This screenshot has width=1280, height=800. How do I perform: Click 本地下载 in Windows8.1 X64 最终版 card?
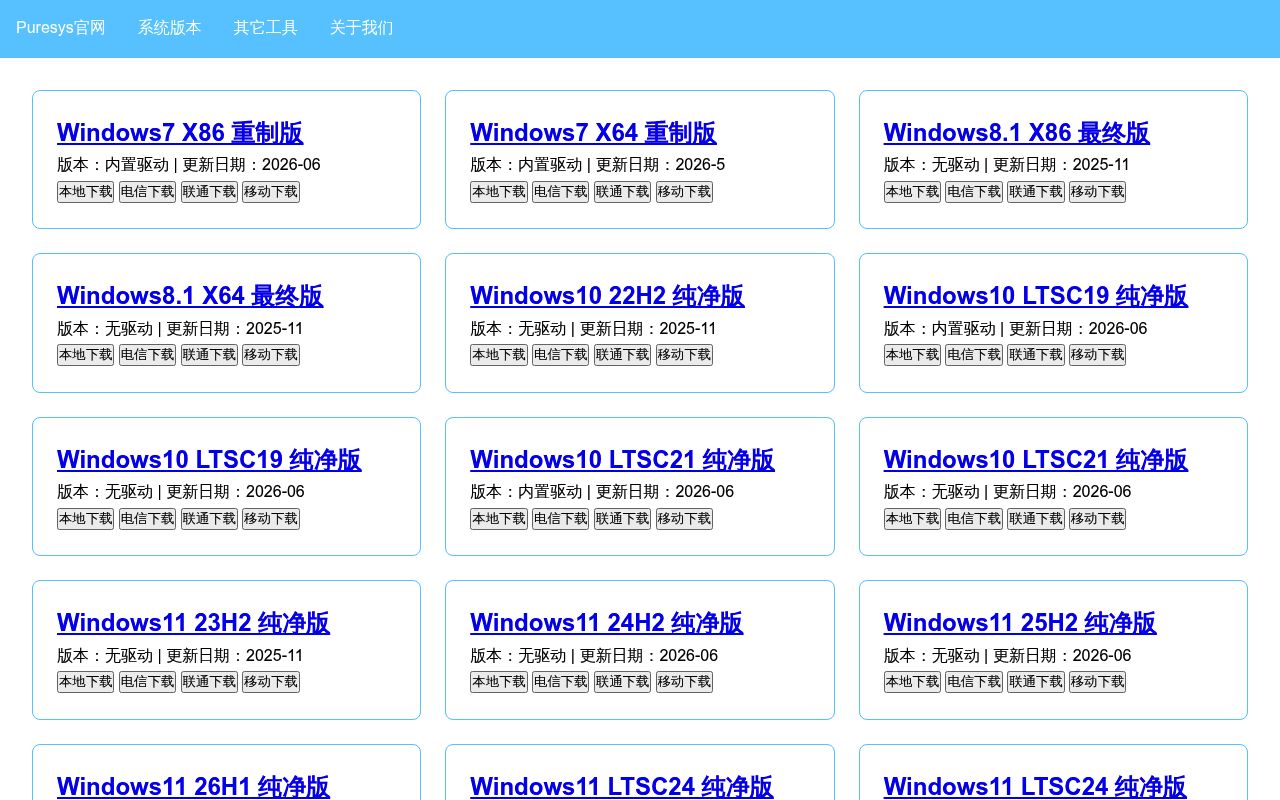(85, 355)
